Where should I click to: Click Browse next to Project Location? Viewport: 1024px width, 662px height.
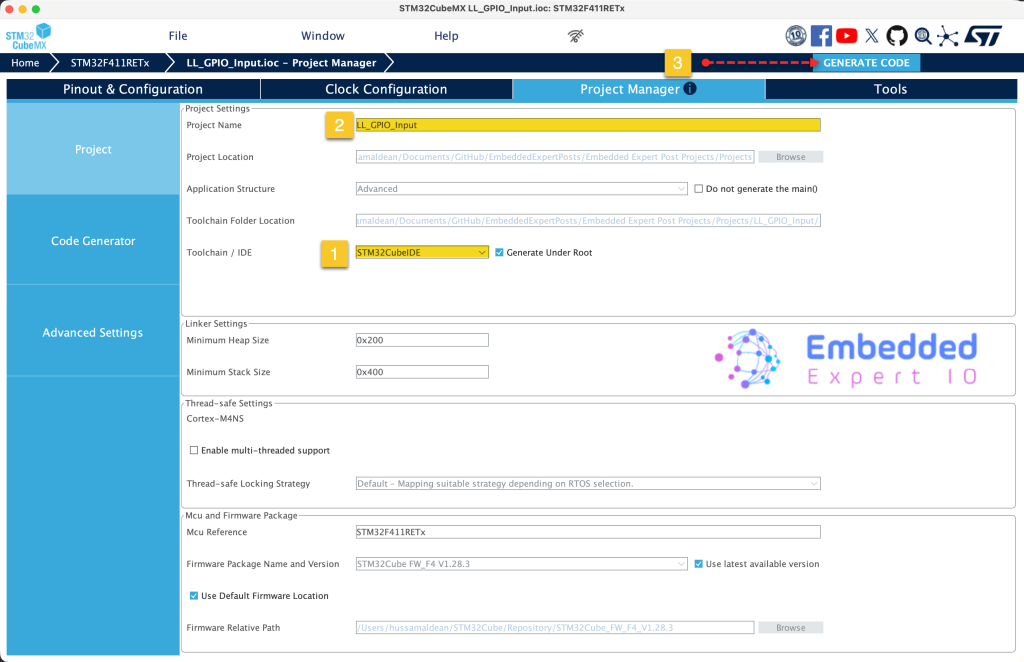point(790,157)
